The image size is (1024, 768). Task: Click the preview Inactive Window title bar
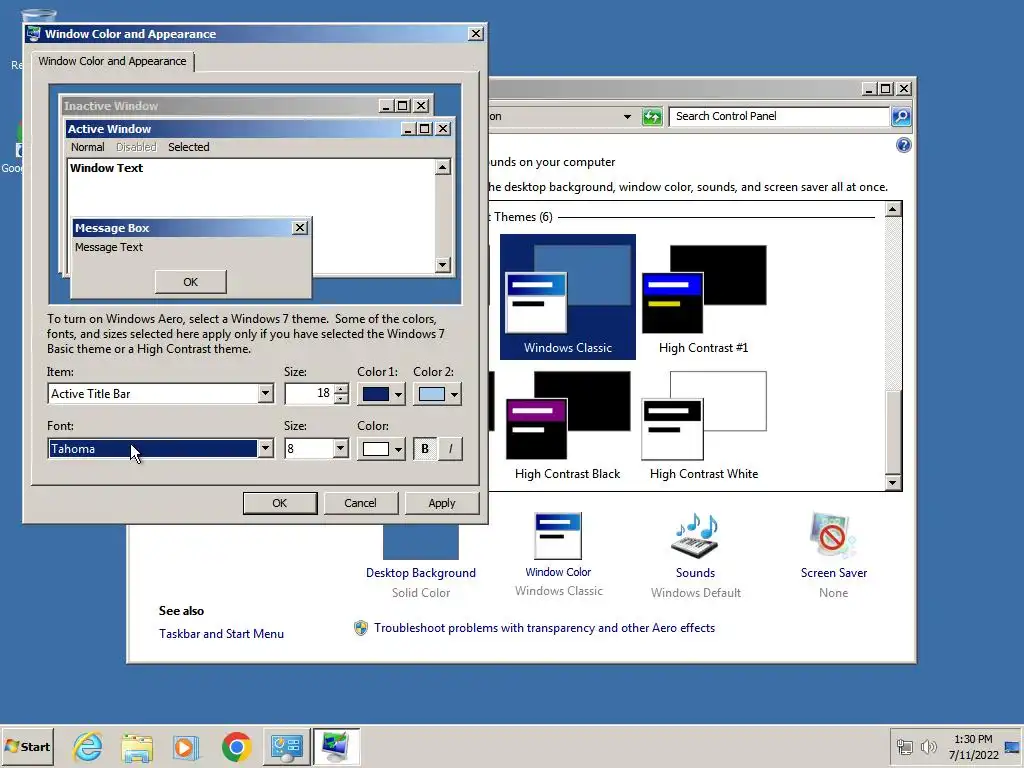[x=219, y=106]
